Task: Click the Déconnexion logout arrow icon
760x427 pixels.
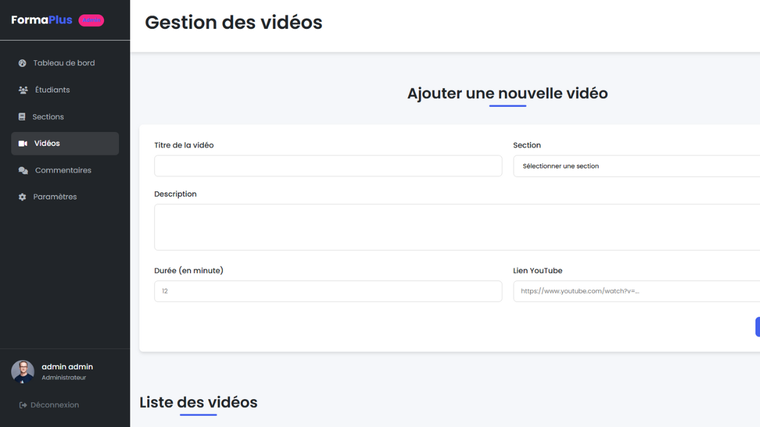Action: pos(23,405)
